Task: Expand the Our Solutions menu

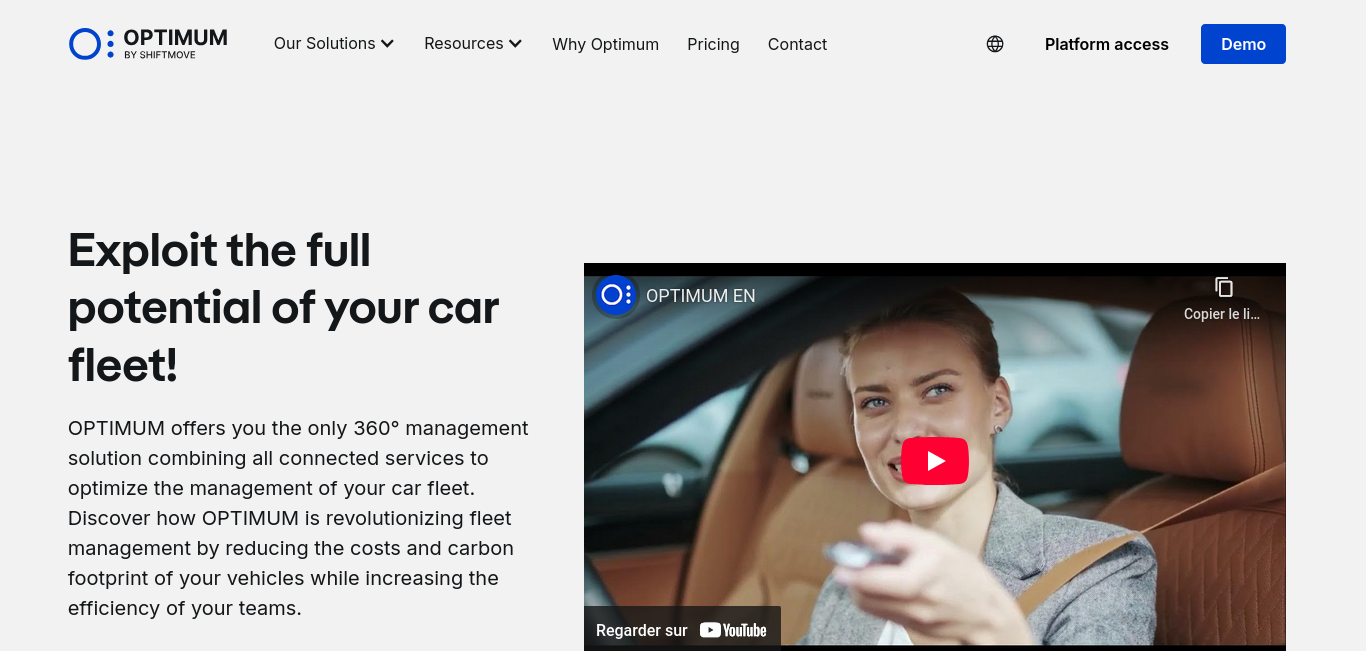Action: [x=324, y=44]
